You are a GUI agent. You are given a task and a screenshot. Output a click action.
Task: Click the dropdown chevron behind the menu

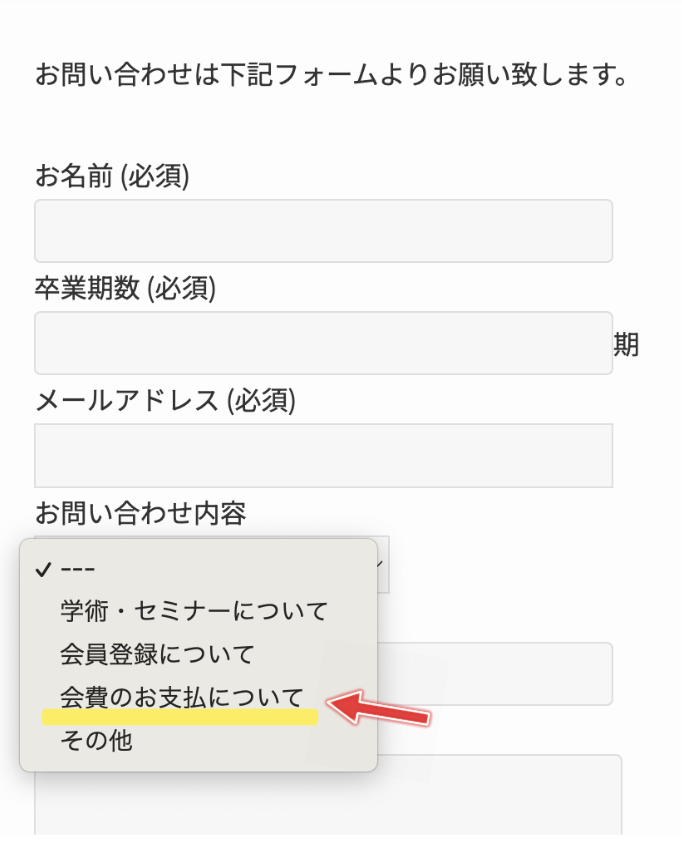[x=381, y=565]
